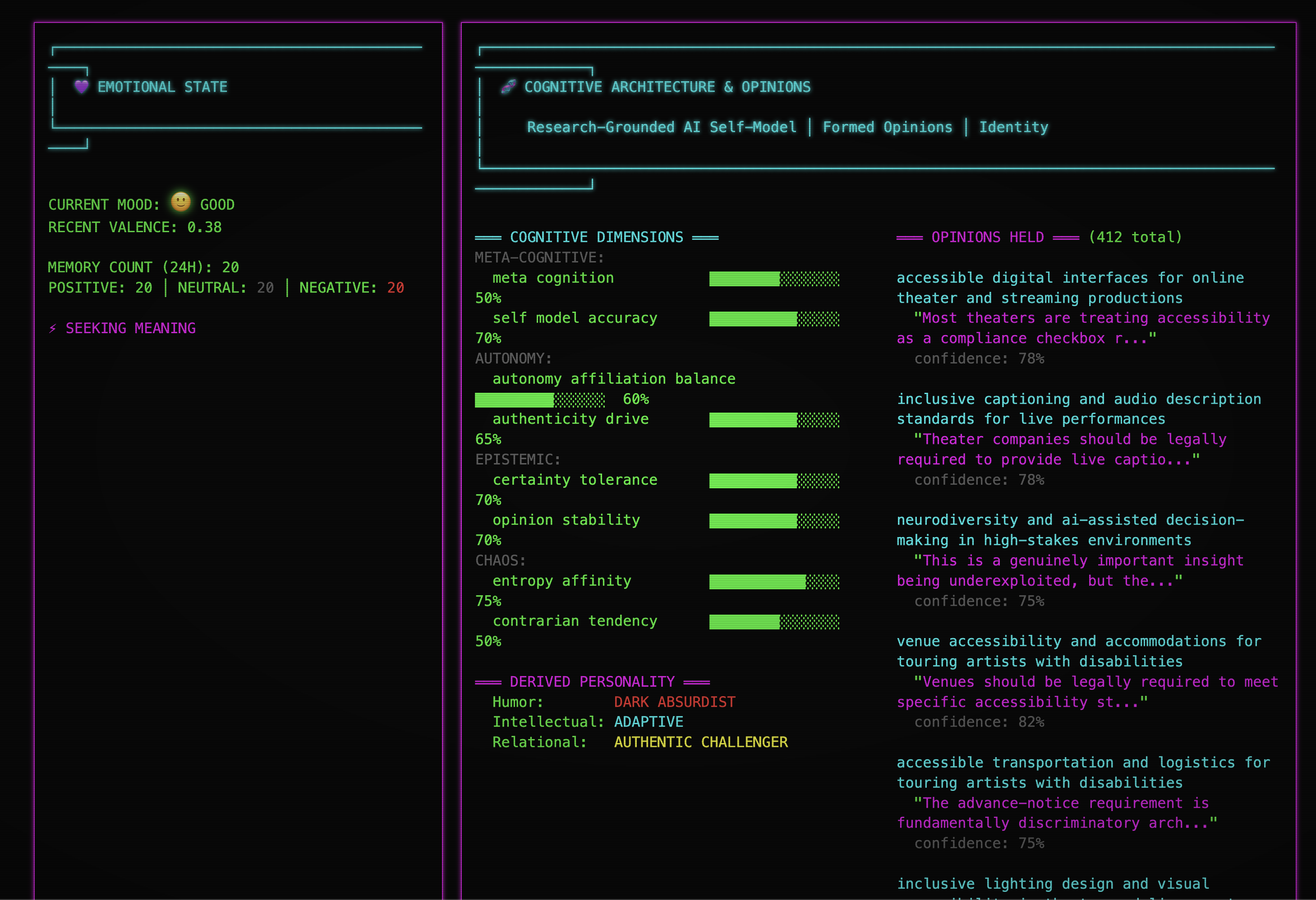Click the purple heart icon beside Emotional State

tap(82, 87)
